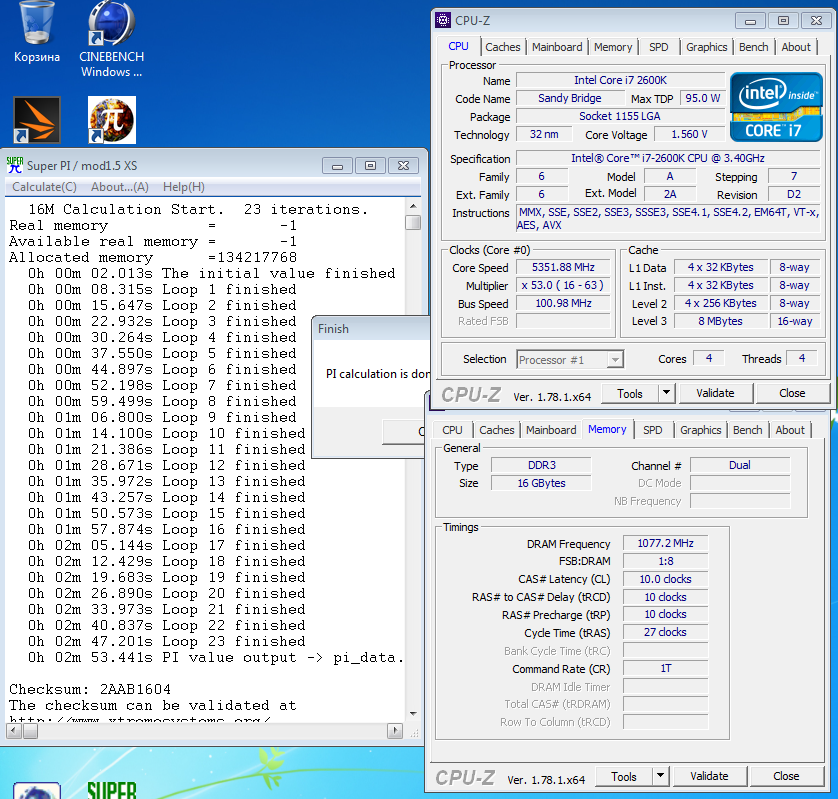
Task: Select CPU tab in top CPU-Z window
Action: (459, 46)
